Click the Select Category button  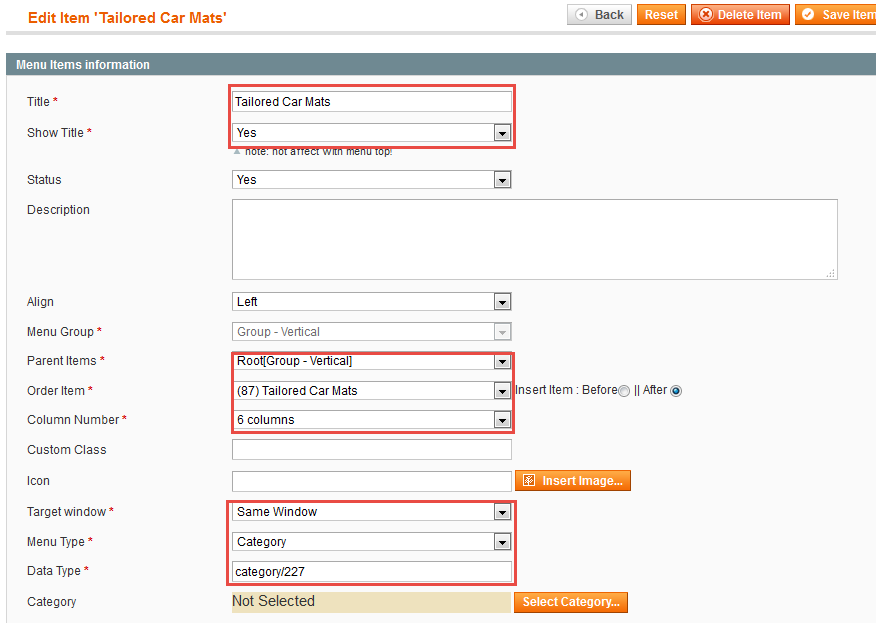(x=571, y=602)
